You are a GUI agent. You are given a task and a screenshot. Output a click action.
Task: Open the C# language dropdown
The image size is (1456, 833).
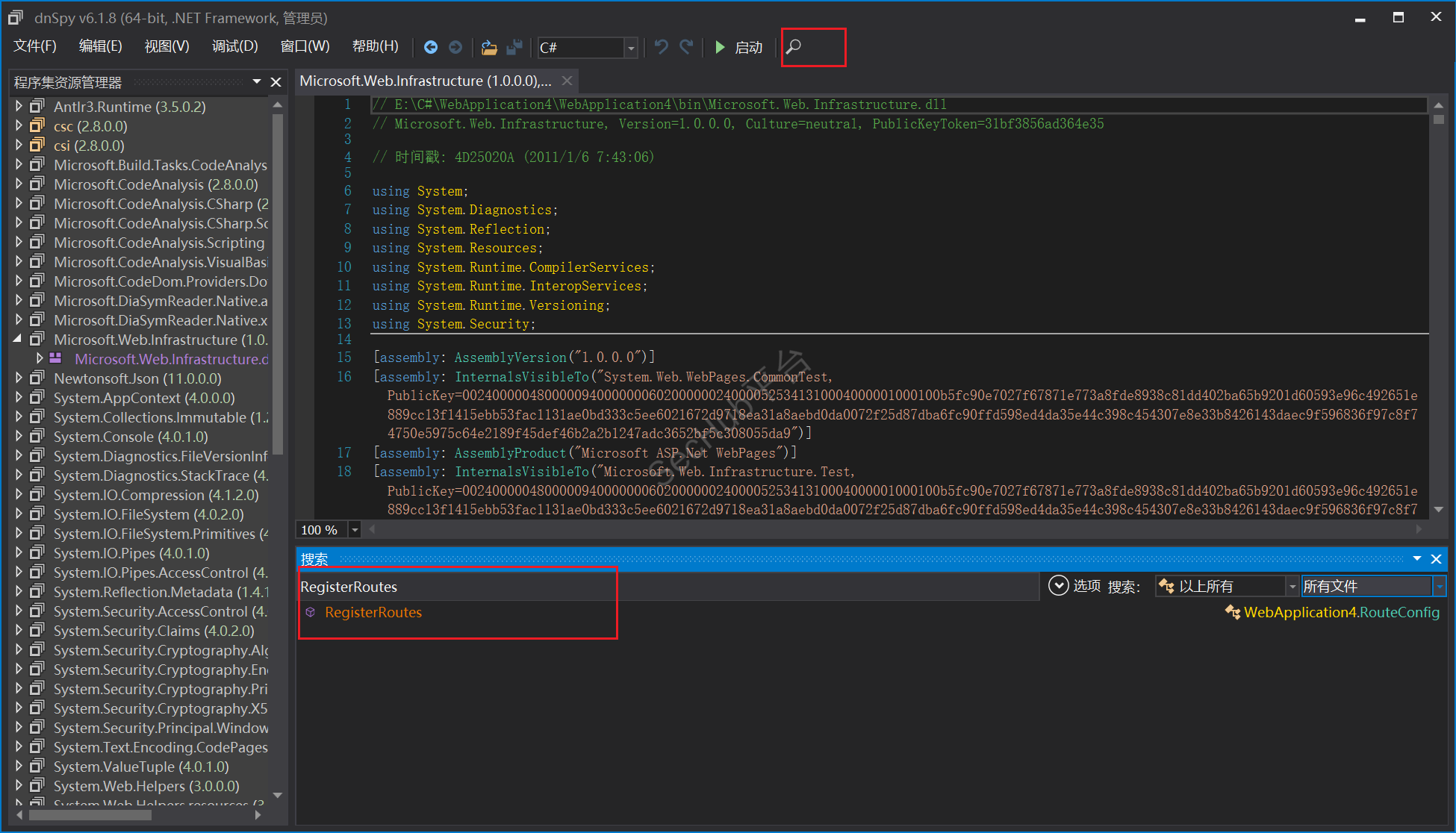[x=631, y=48]
